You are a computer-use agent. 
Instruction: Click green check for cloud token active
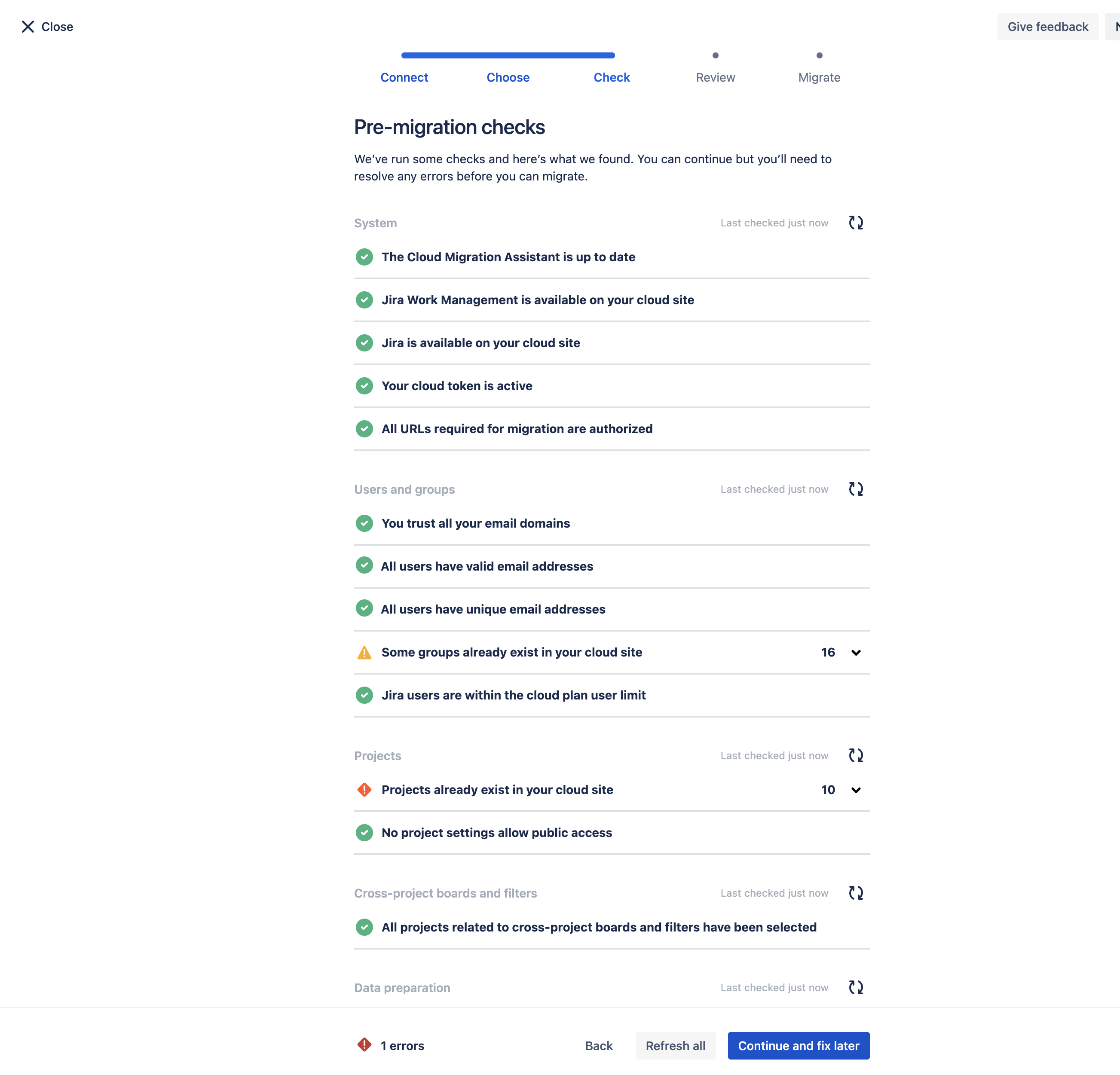pyautogui.click(x=364, y=385)
